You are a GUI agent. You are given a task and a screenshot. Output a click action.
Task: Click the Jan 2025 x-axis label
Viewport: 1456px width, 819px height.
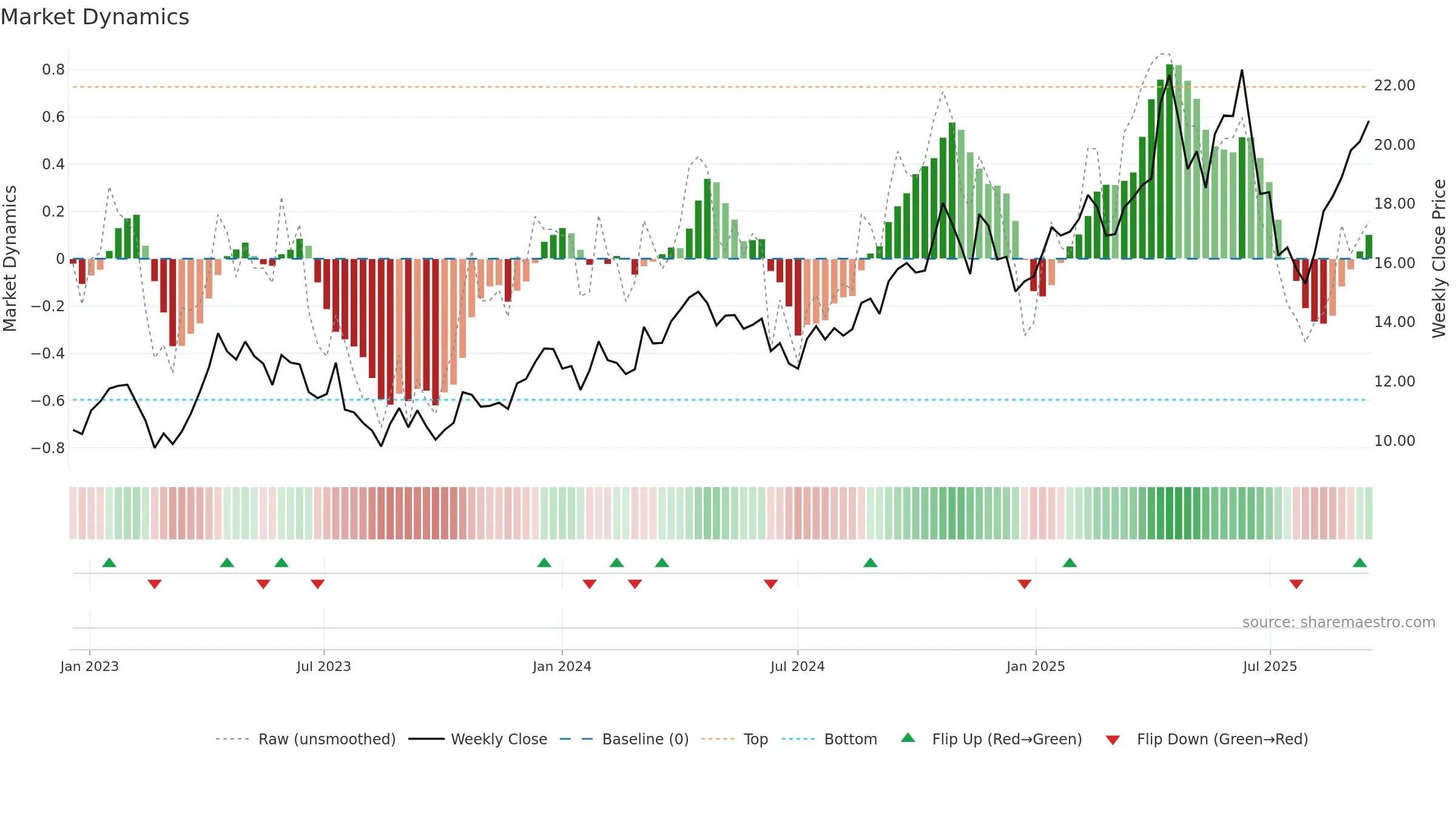[x=1036, y=666]
